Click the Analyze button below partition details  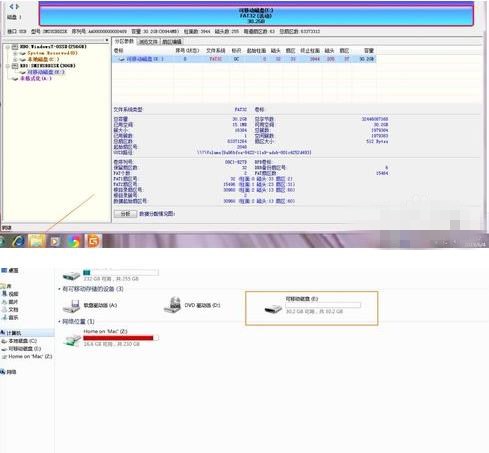tap(125, 214)
